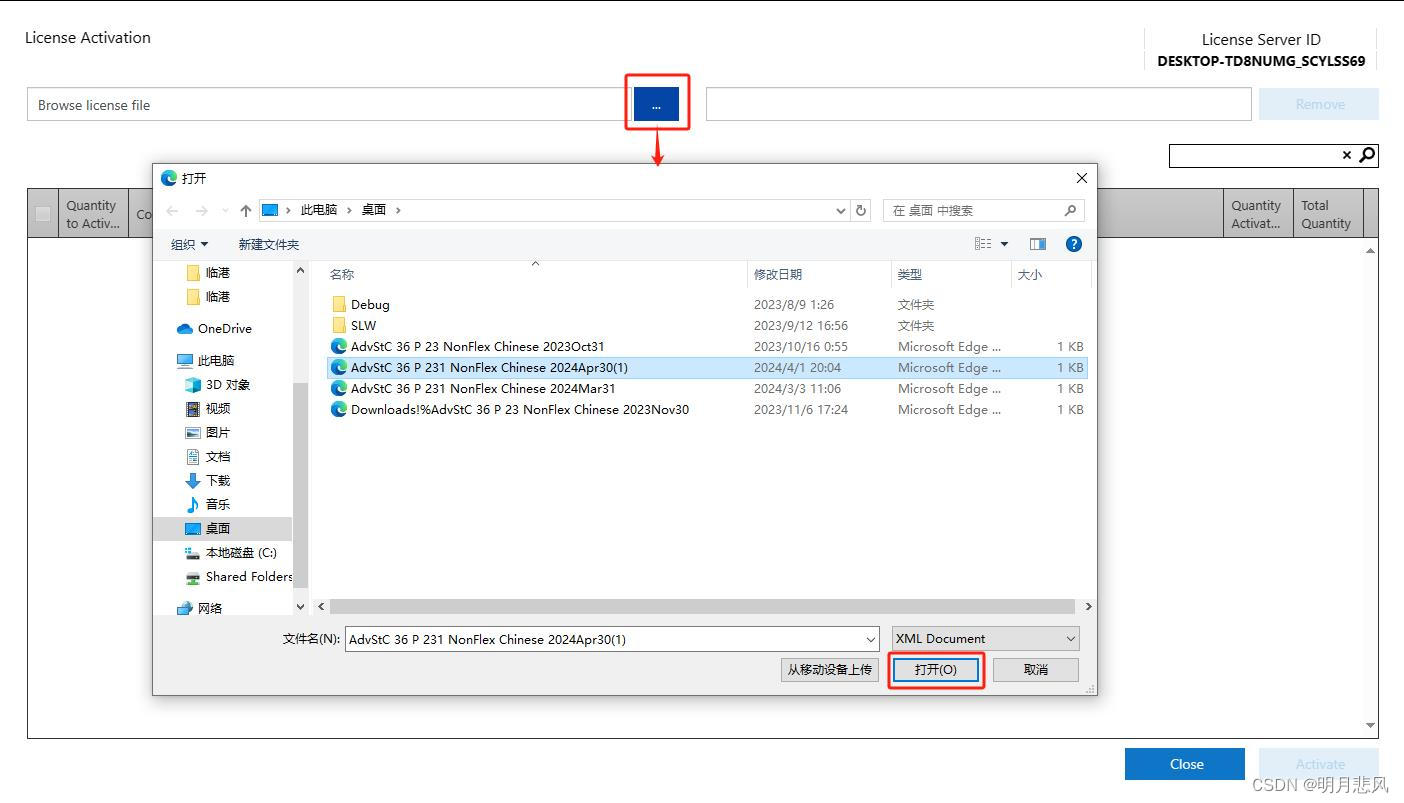Viewport: 1404px width, 803px height.
Task: Open help with the blue question icon
Action: coord(1074,244)
